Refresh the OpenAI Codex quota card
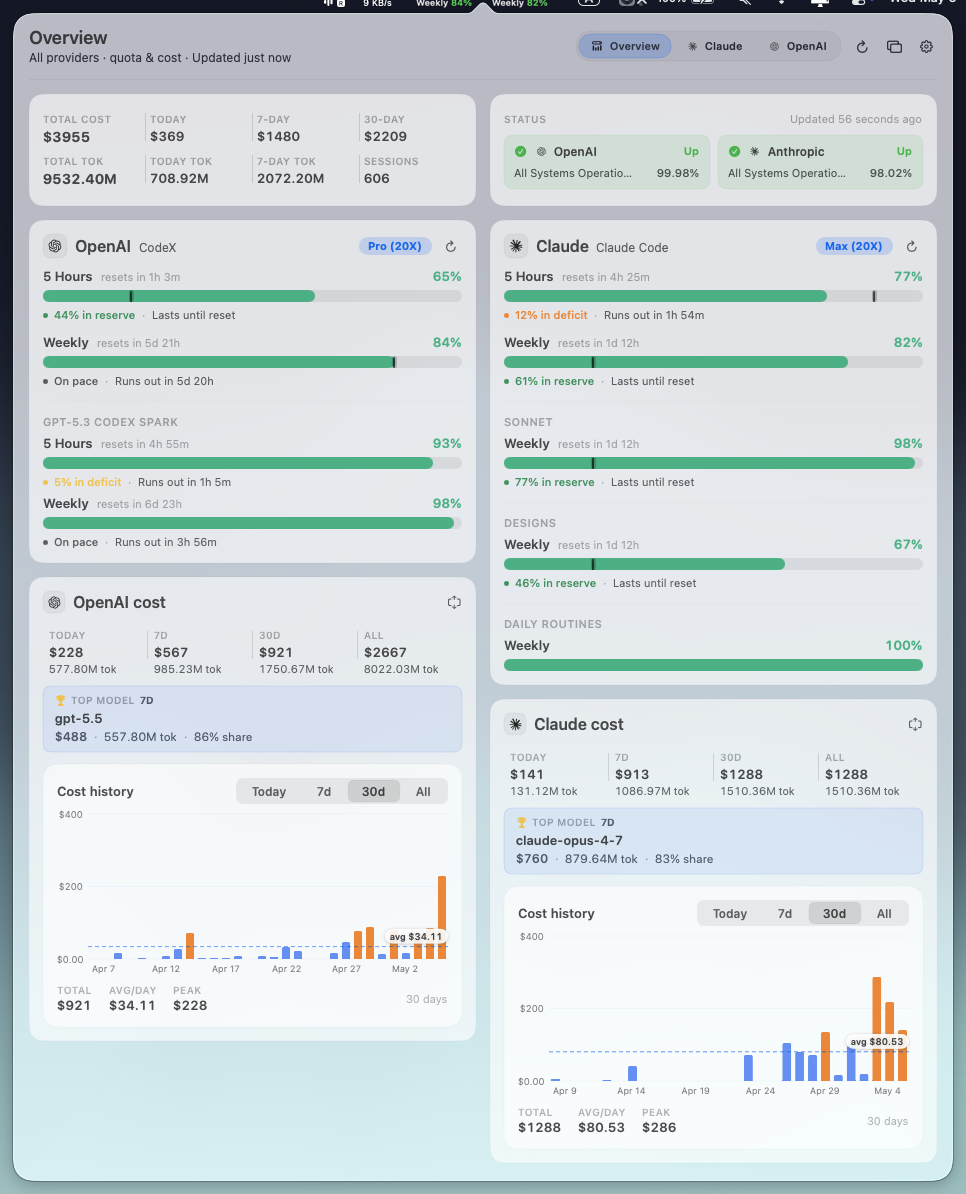Screen dimensions: 966x1194 (x=451, y=246)
